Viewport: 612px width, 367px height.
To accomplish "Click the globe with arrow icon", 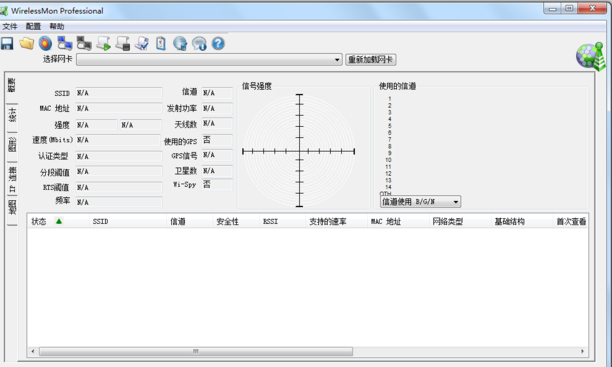I will coord(180,43).
